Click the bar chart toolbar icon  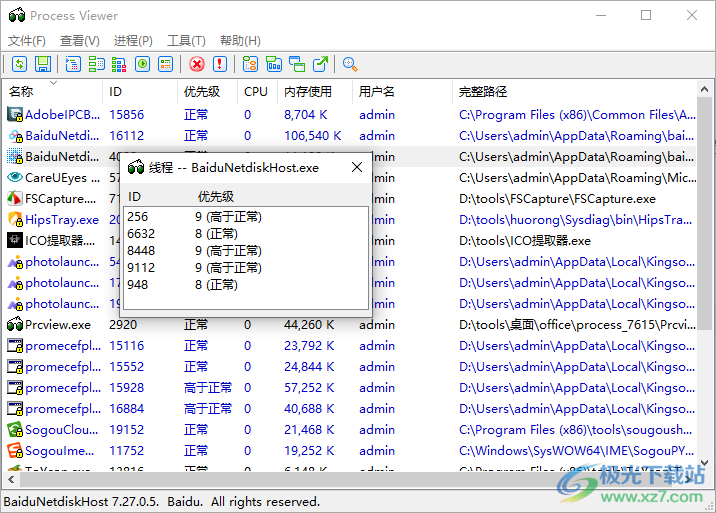click(274, 64)
